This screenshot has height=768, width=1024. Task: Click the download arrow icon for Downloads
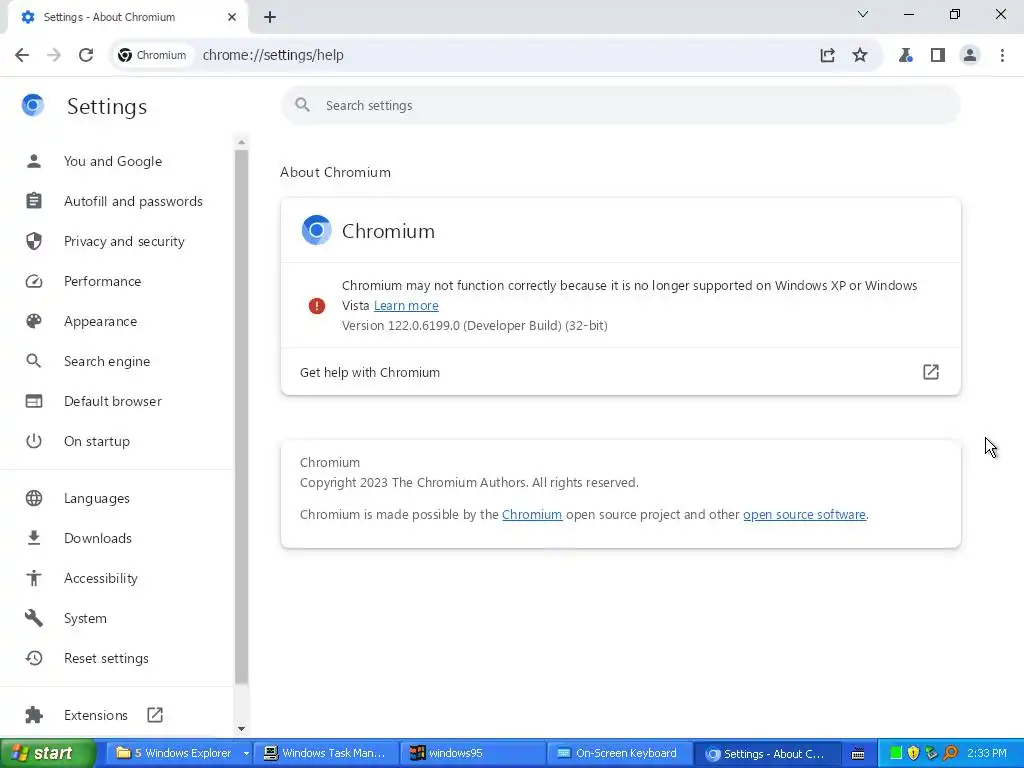coord(34,538)
